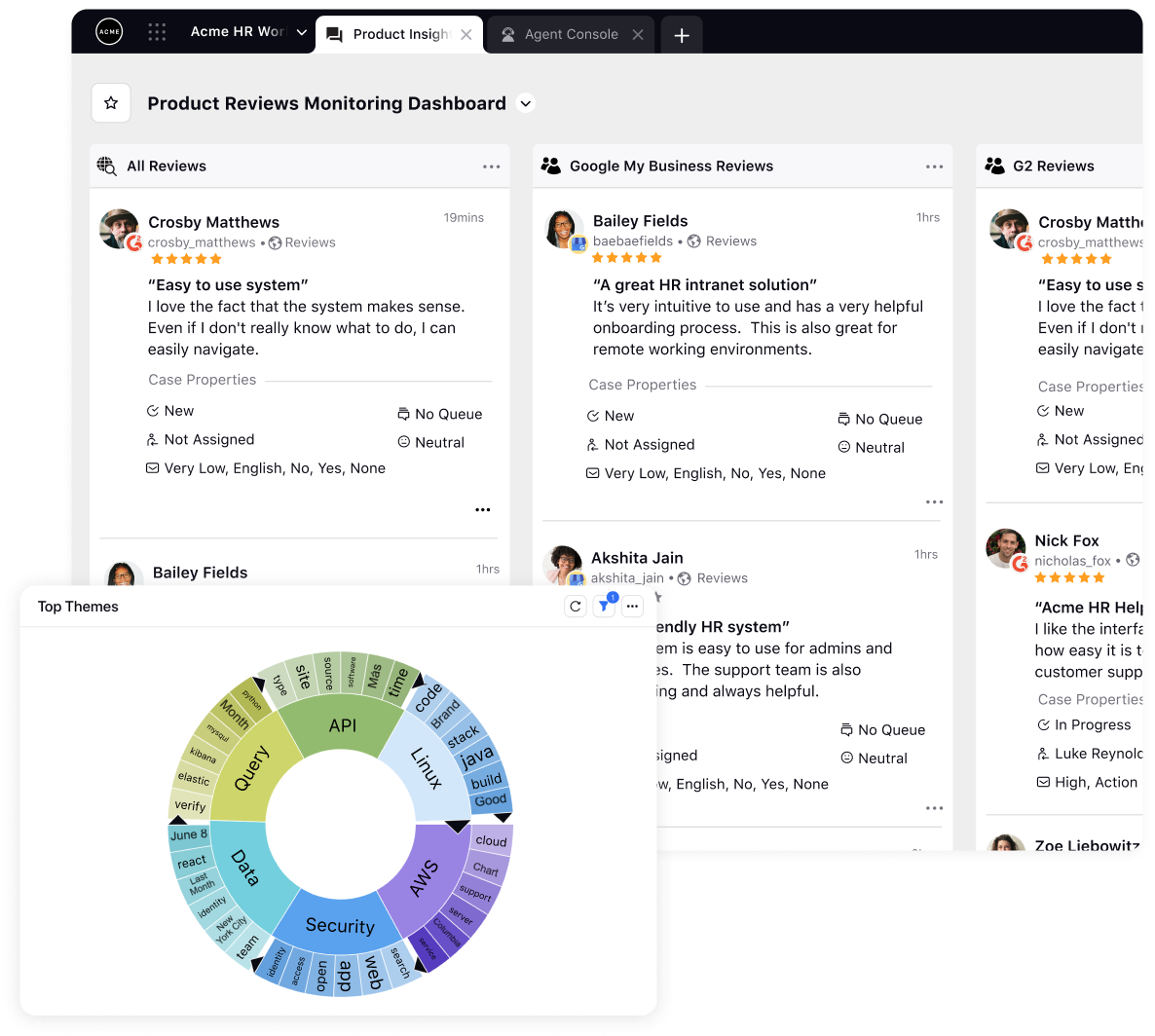The width and height of the screenshot is (1155, 1036).
Task: Click Reviews source link under baebaefields
Action: pyautogui.click(x=723, y=241)
